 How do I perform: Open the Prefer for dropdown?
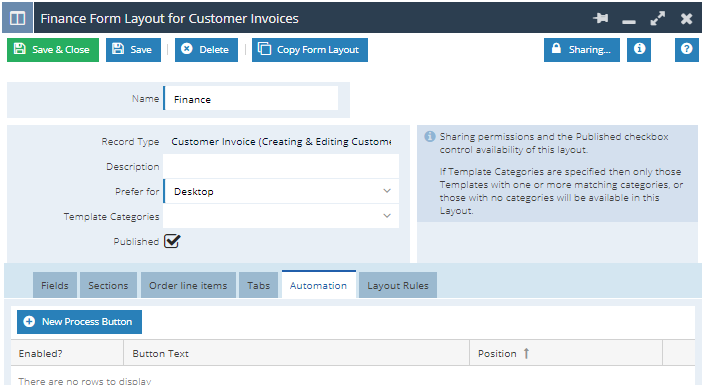pyautogui.click(x=281, y=191)
